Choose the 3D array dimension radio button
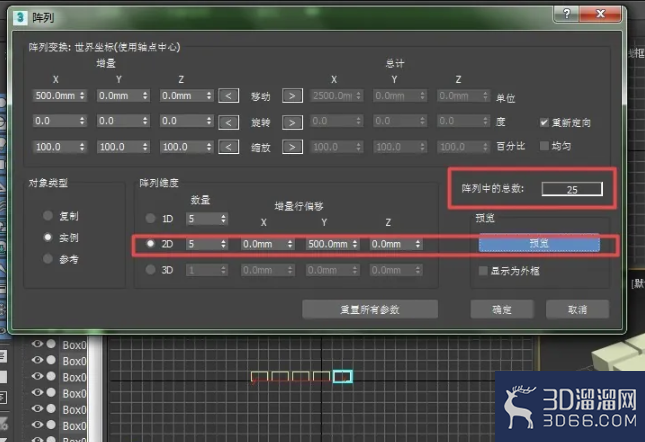The image size is (645, 442). 151,270
